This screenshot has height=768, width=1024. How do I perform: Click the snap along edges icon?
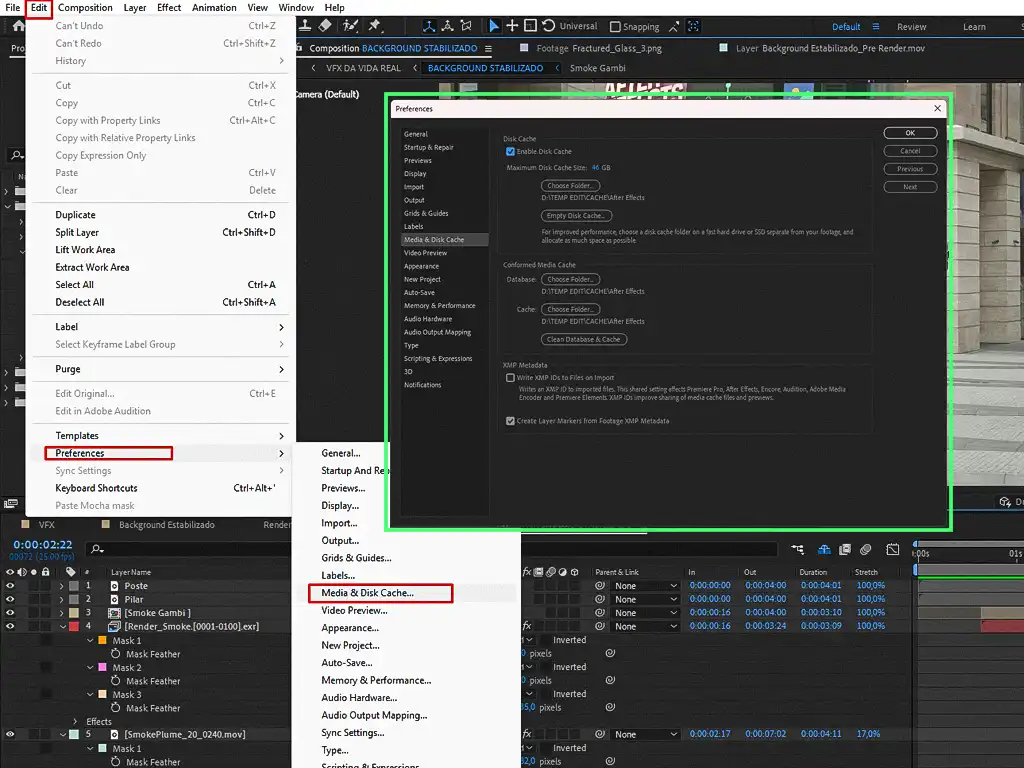coord(674,26)
